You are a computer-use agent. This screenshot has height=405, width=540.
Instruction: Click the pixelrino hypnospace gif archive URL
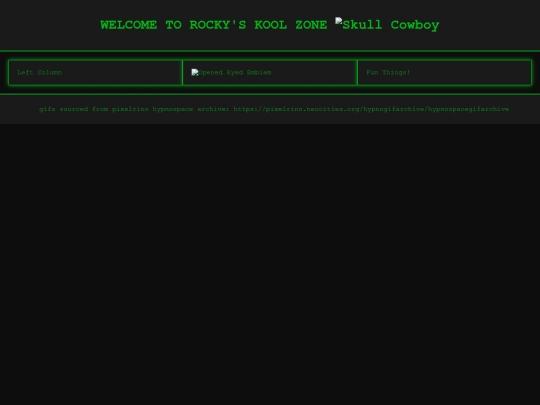pyautogui.click(x=371, y=109)
